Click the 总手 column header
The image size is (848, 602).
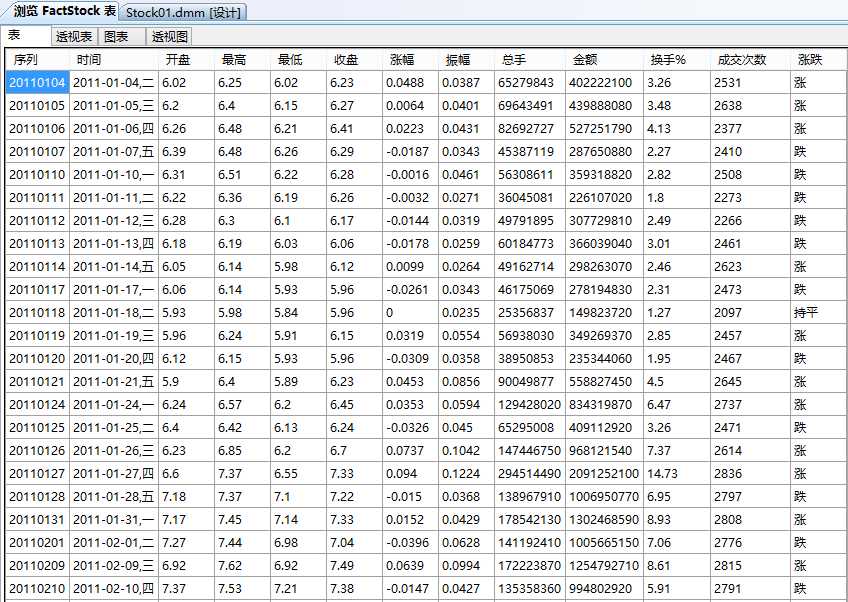(x=530, y=59)
